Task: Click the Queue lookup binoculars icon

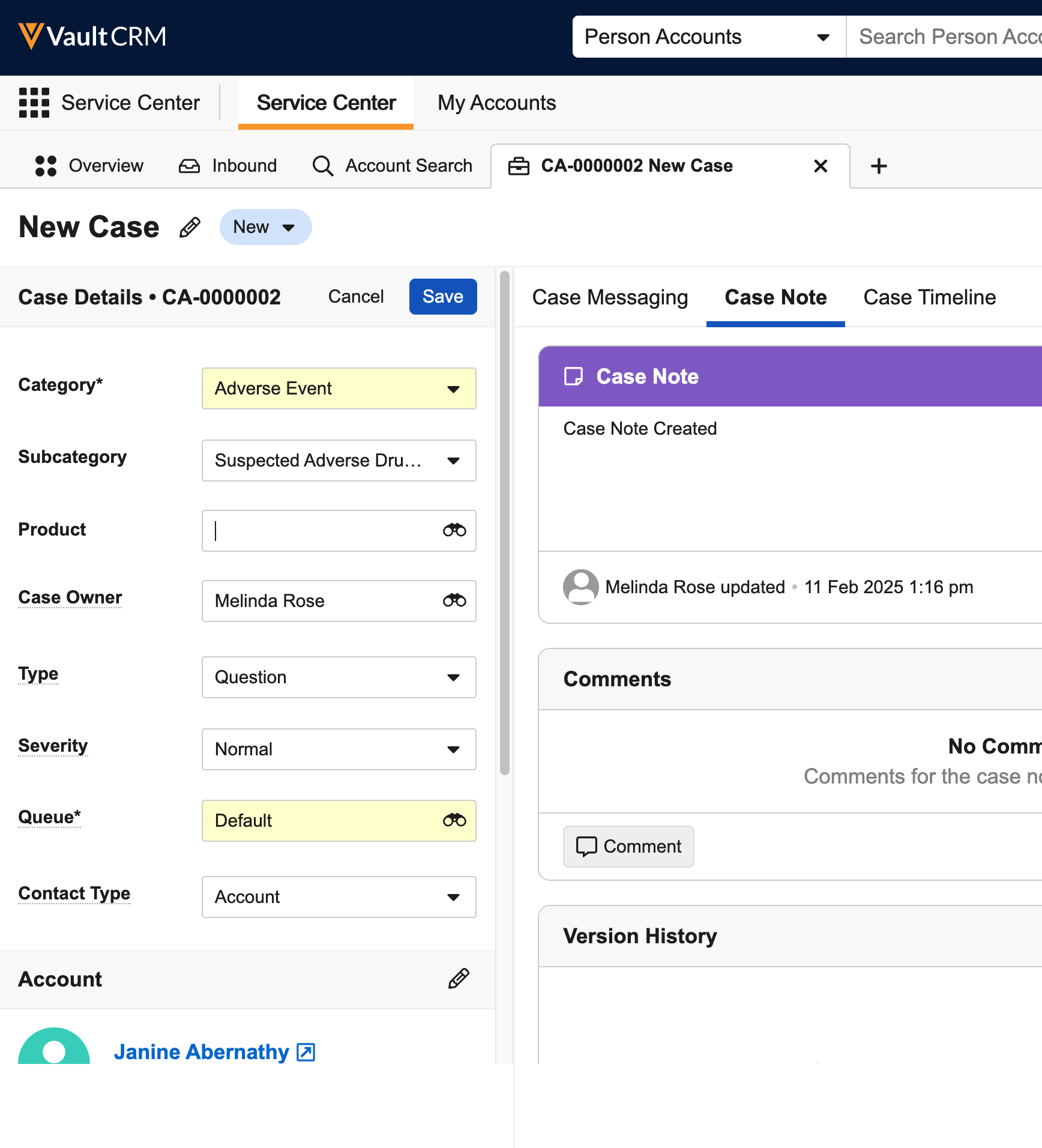Action: [454, 820]
